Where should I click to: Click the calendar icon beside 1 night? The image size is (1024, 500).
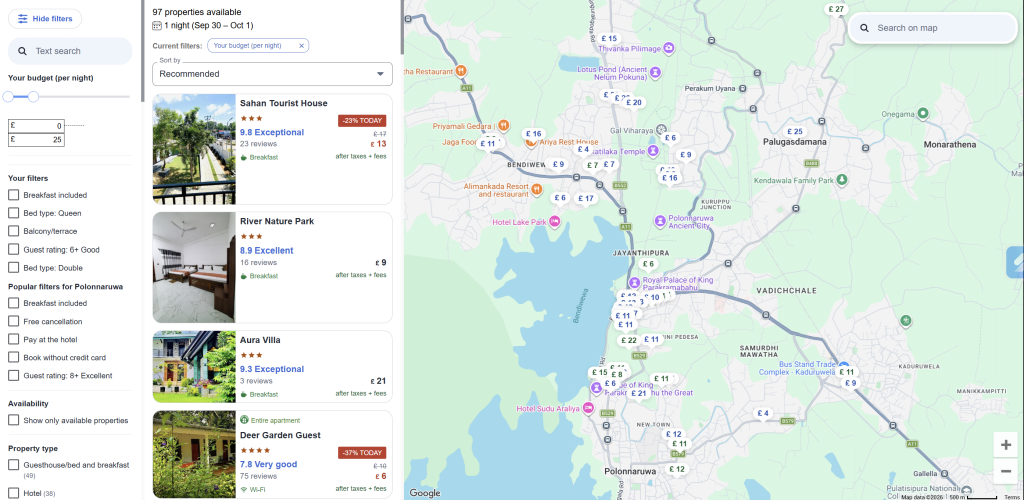[x=157, y=25]
